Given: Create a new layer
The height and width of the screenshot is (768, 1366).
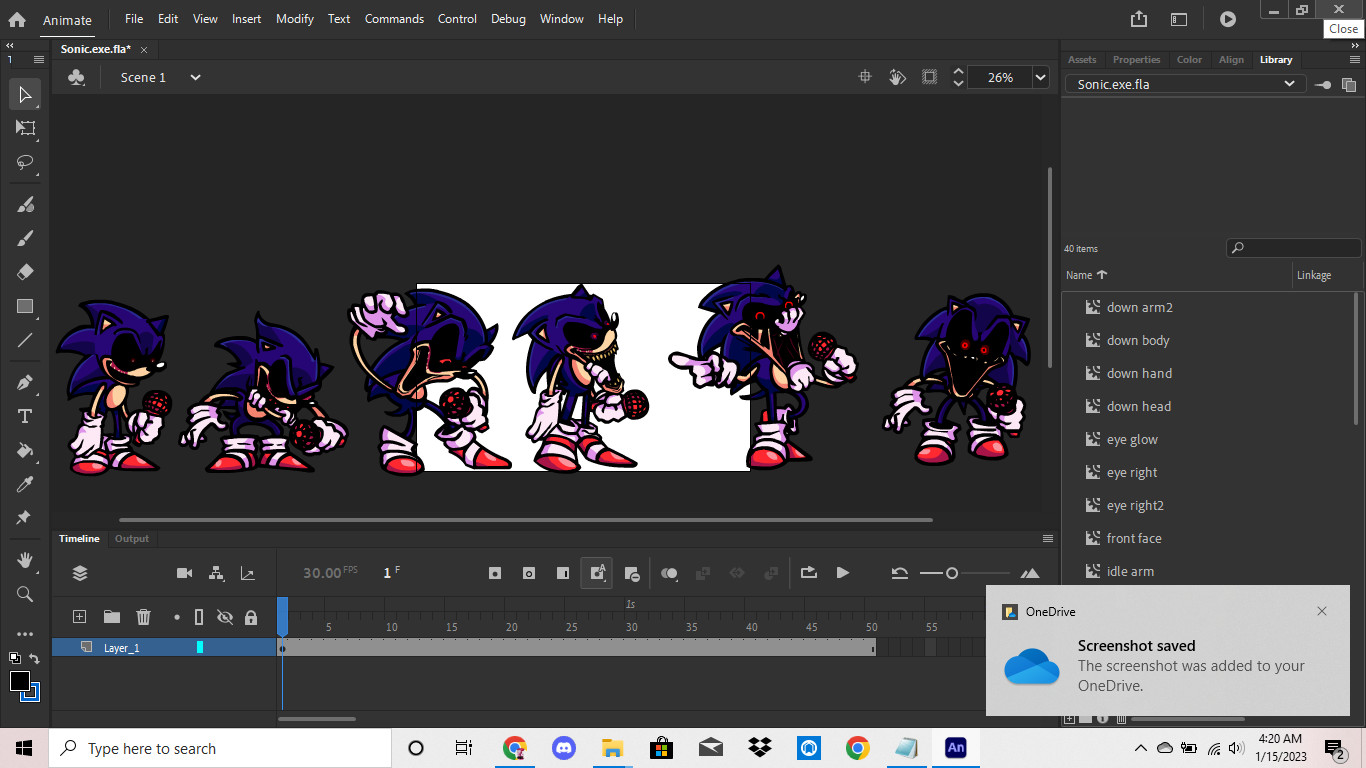Looking at the screenshot, I should point(79,617).
